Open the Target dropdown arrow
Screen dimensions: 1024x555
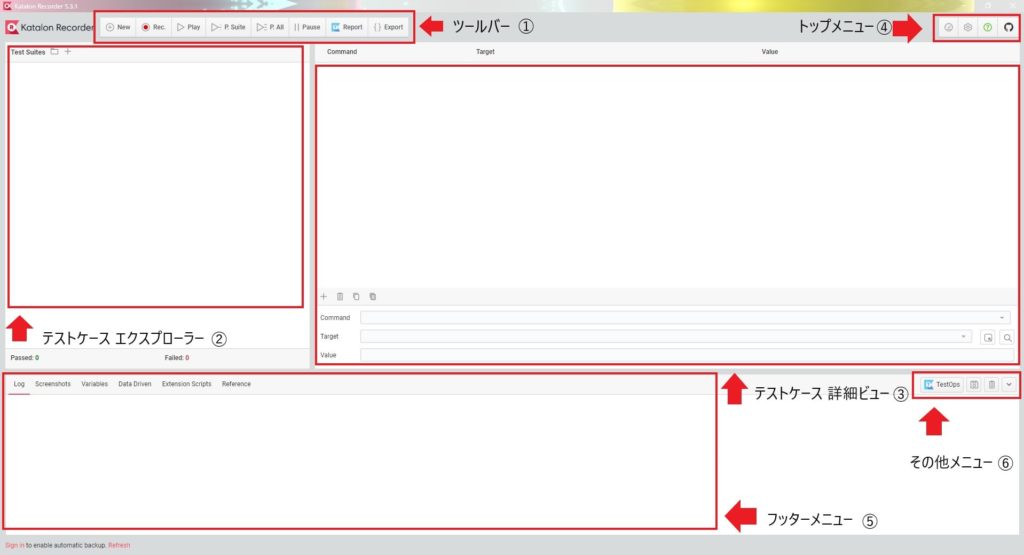point(963,336)
